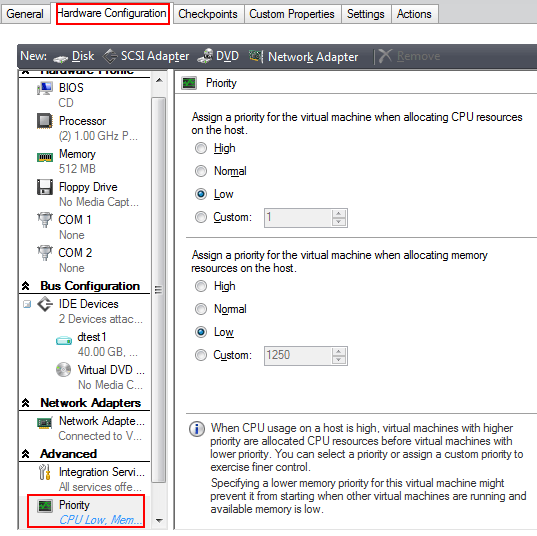Set memory priority to Normal
Viewport: 537px width, 536px height.
click(201, 309)
